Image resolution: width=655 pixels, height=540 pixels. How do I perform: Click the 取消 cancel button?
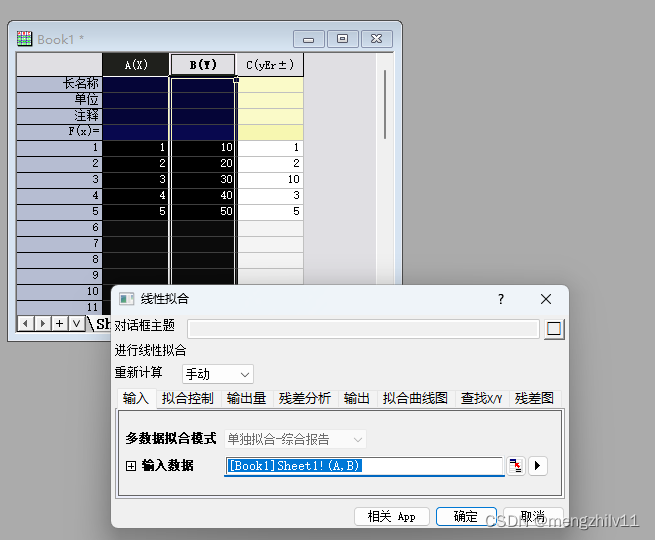tap(533, 517)
